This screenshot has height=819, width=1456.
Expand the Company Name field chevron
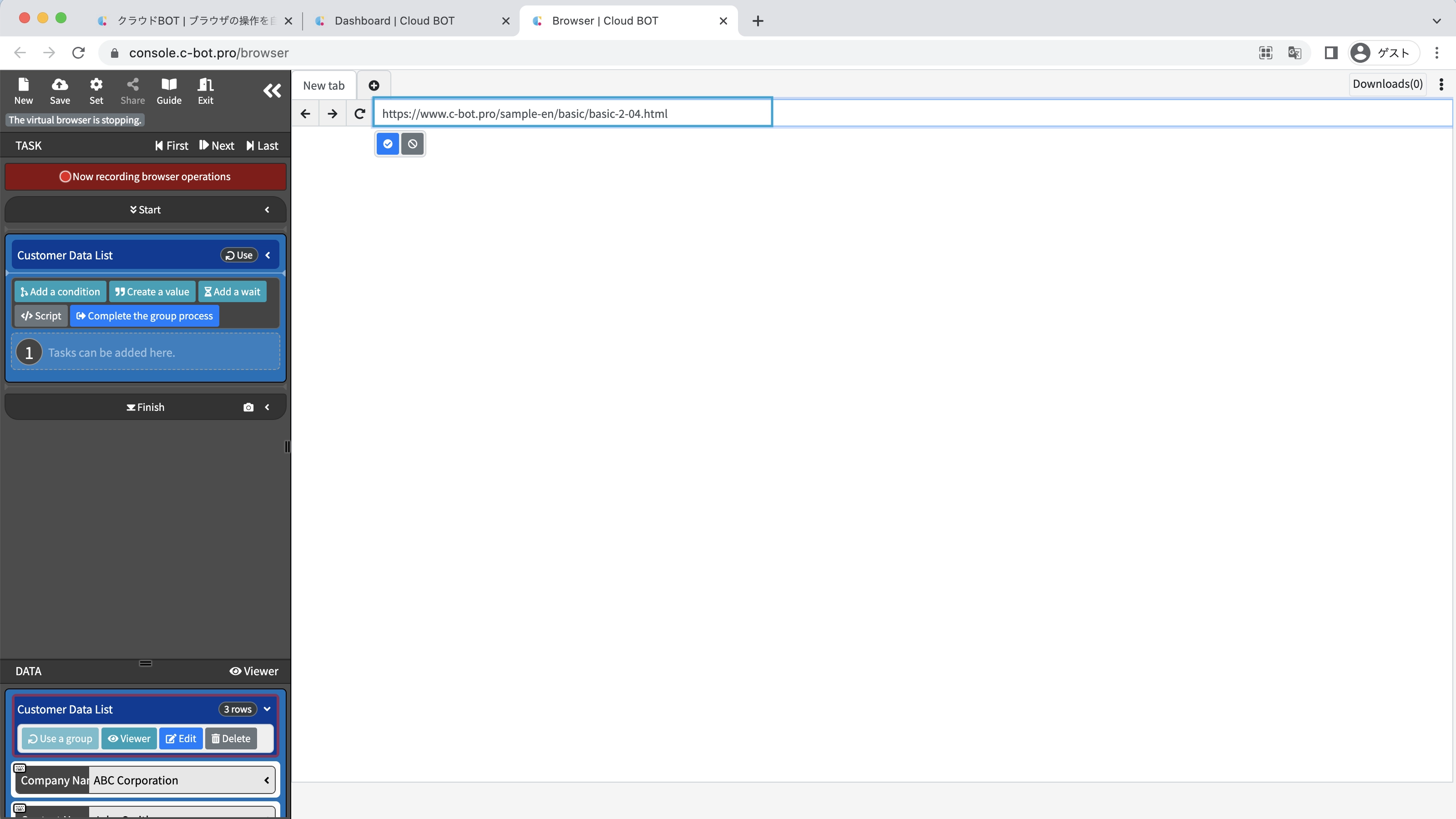click(267, 781)
